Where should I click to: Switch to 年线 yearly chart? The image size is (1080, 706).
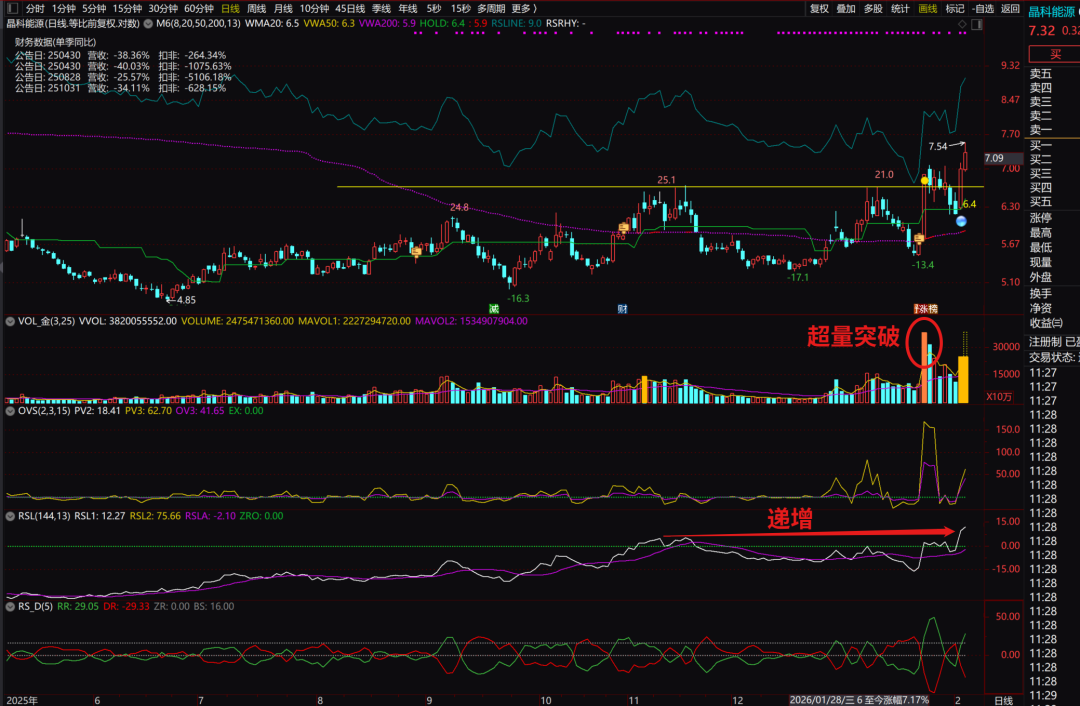pos(408,8)
